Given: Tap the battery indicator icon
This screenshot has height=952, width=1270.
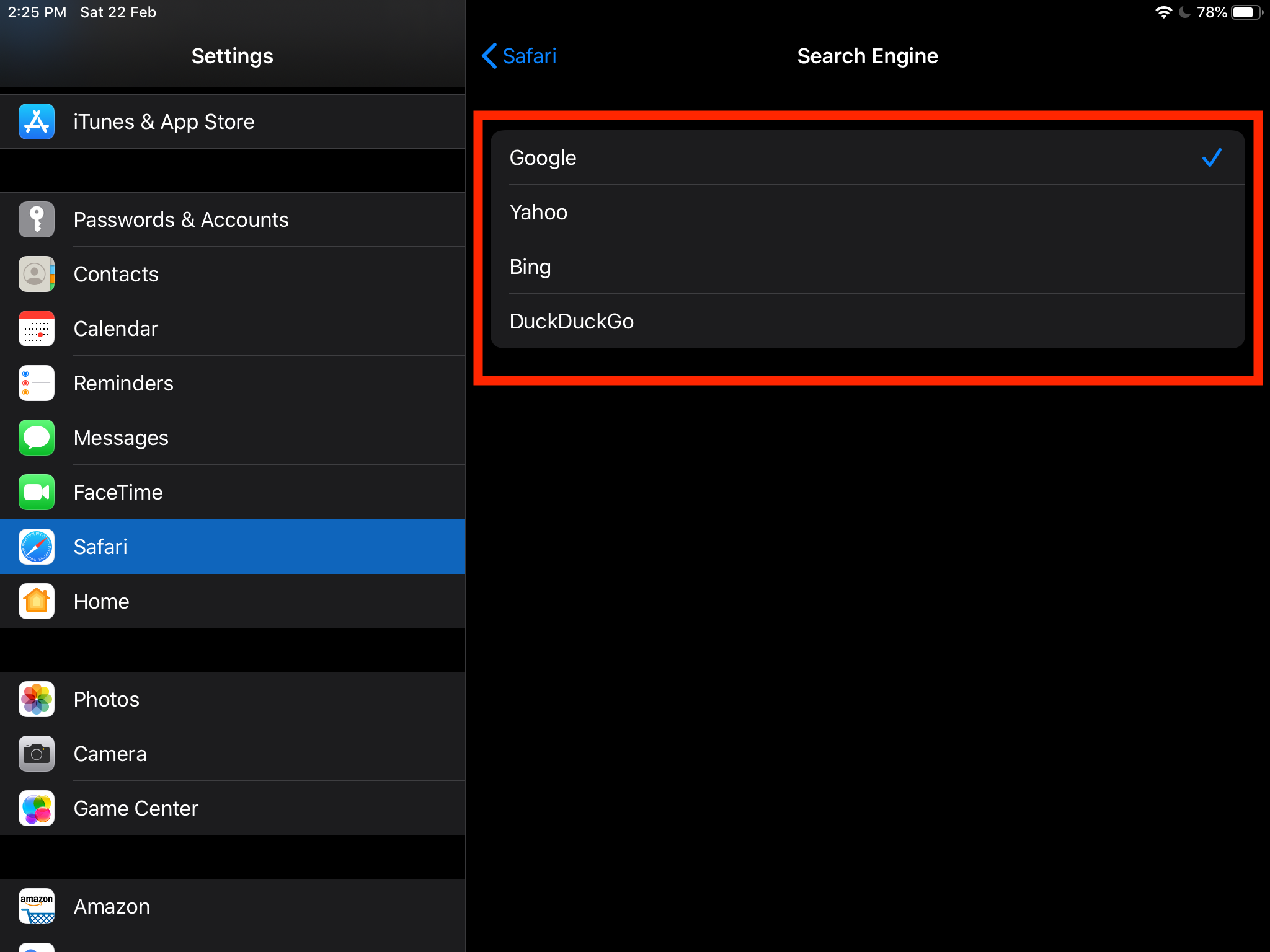Looking at the screenshot, I should click(x=1247, y=12).
